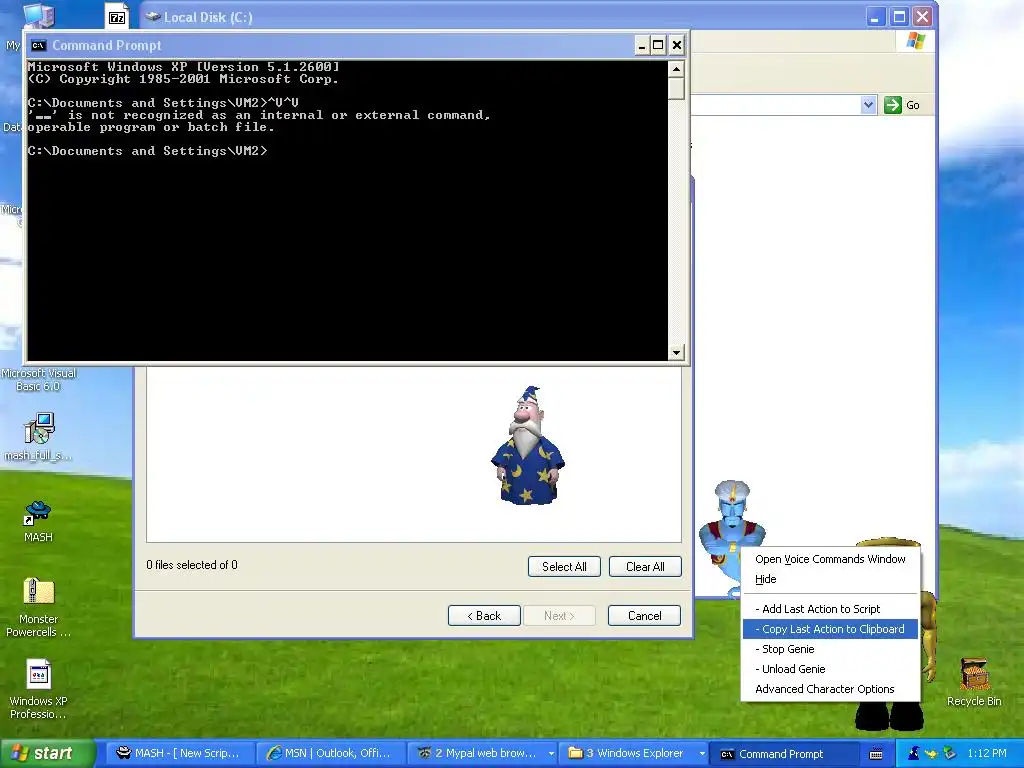Click the Command Prompt scrollbar thumb
This screenshot has height=768, width=1024.
tap(676, 88)
